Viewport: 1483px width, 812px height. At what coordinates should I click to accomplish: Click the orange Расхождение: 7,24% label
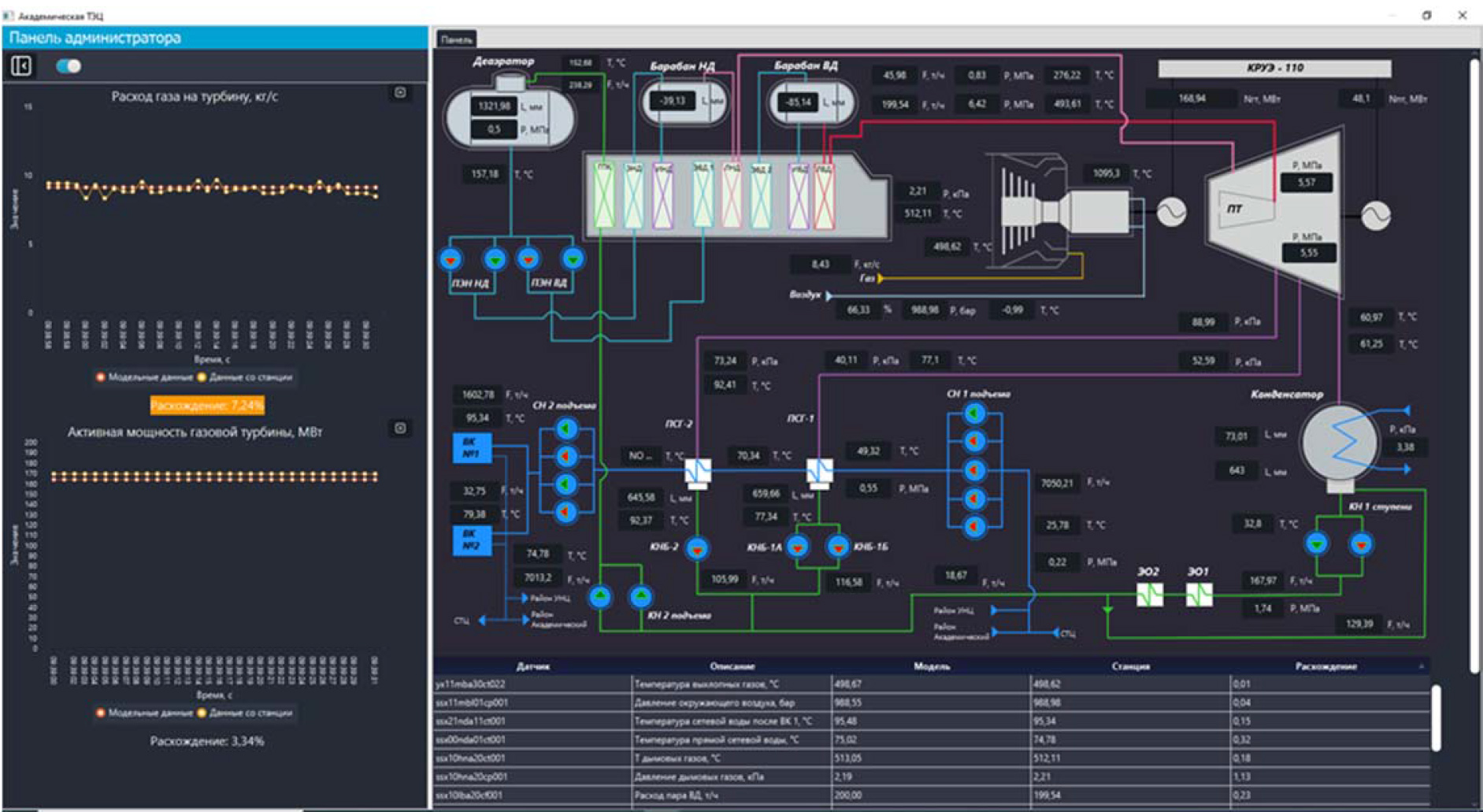[x=207, y=406]
